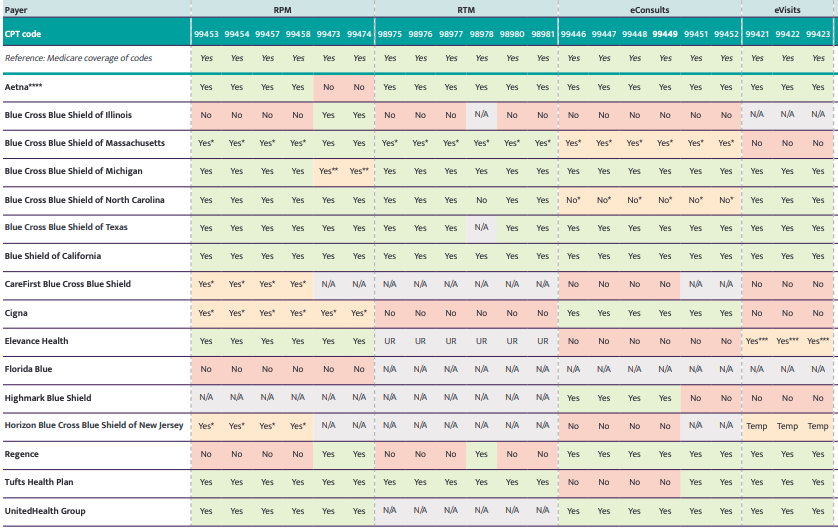This screenshot has height=532, width=838.
Task: Select the eVisits column group header
Action: pos(787,9)
